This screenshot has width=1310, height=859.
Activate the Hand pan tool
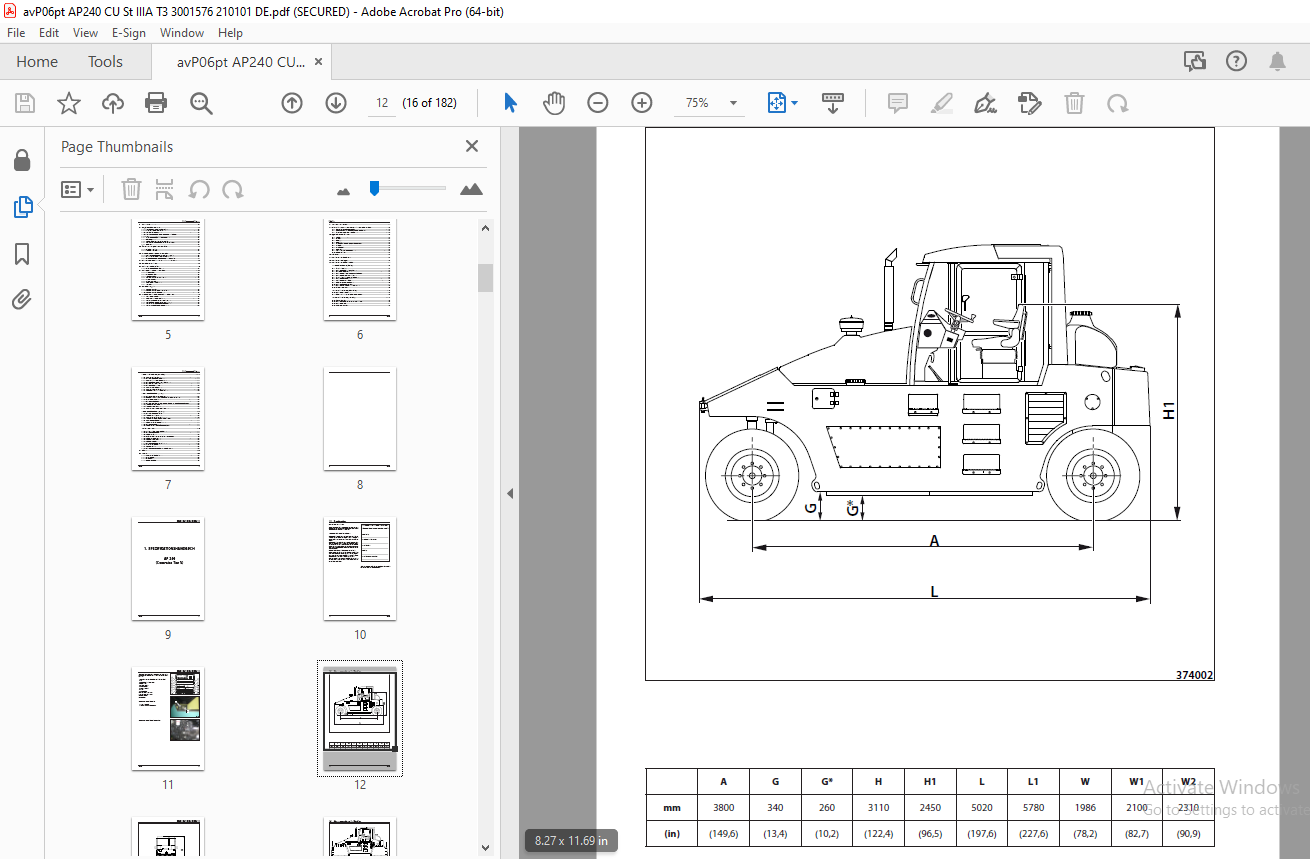tap(554, 103)
